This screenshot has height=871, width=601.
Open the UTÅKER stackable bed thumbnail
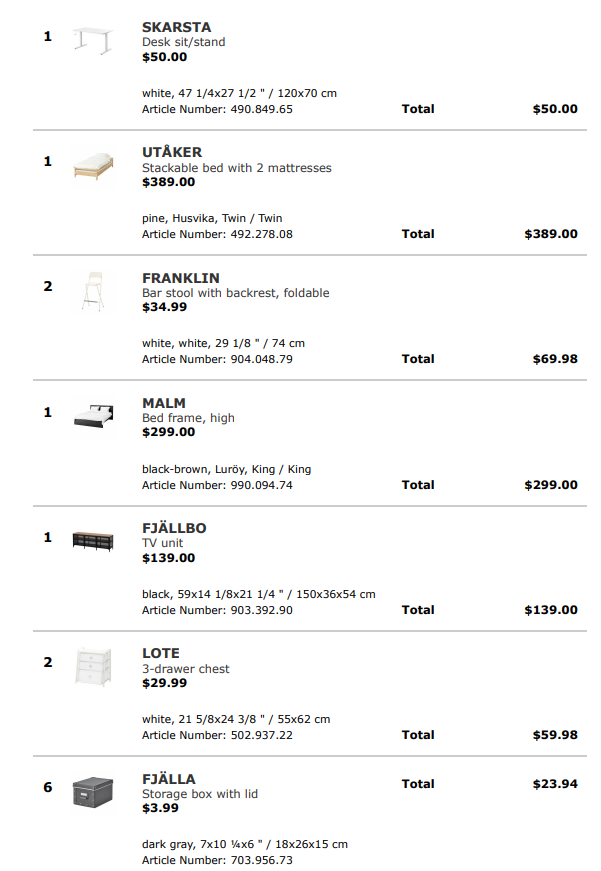93,166
